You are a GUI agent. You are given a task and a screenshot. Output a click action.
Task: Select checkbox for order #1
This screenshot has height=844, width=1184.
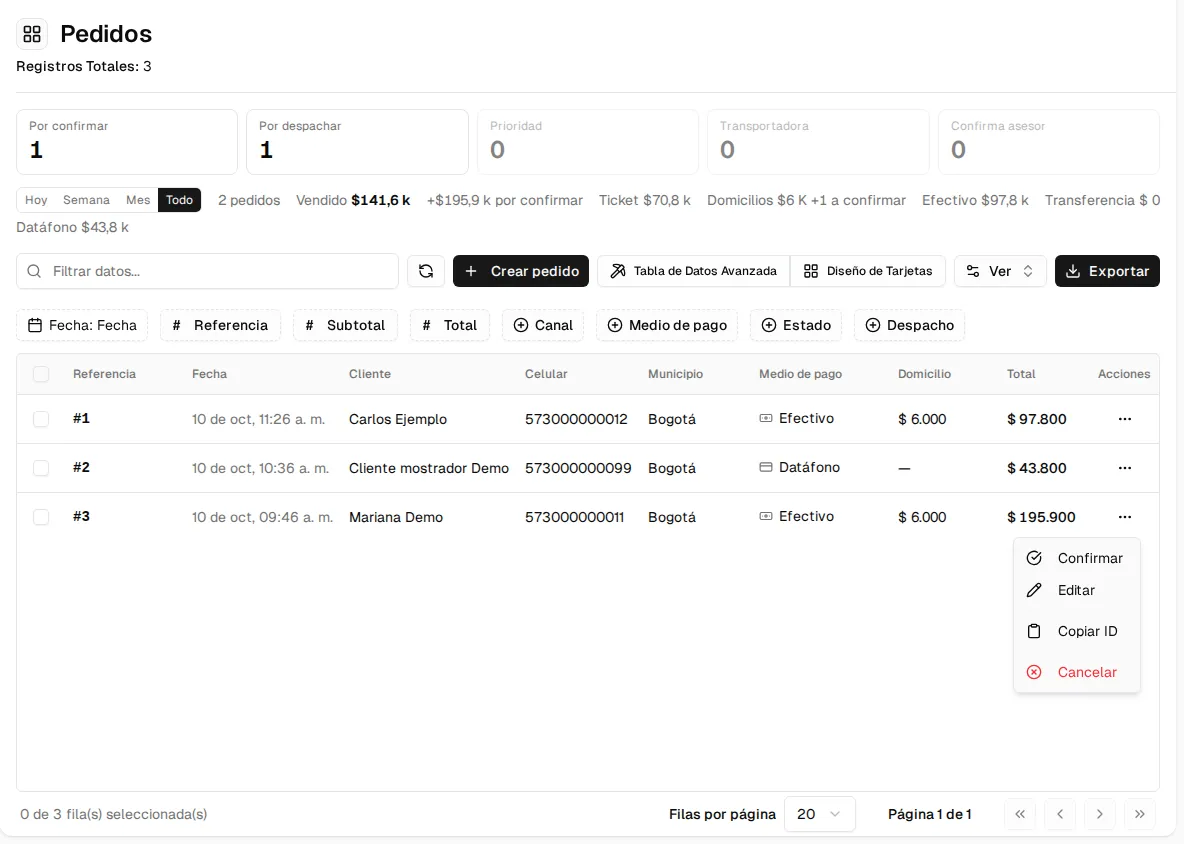41,419
